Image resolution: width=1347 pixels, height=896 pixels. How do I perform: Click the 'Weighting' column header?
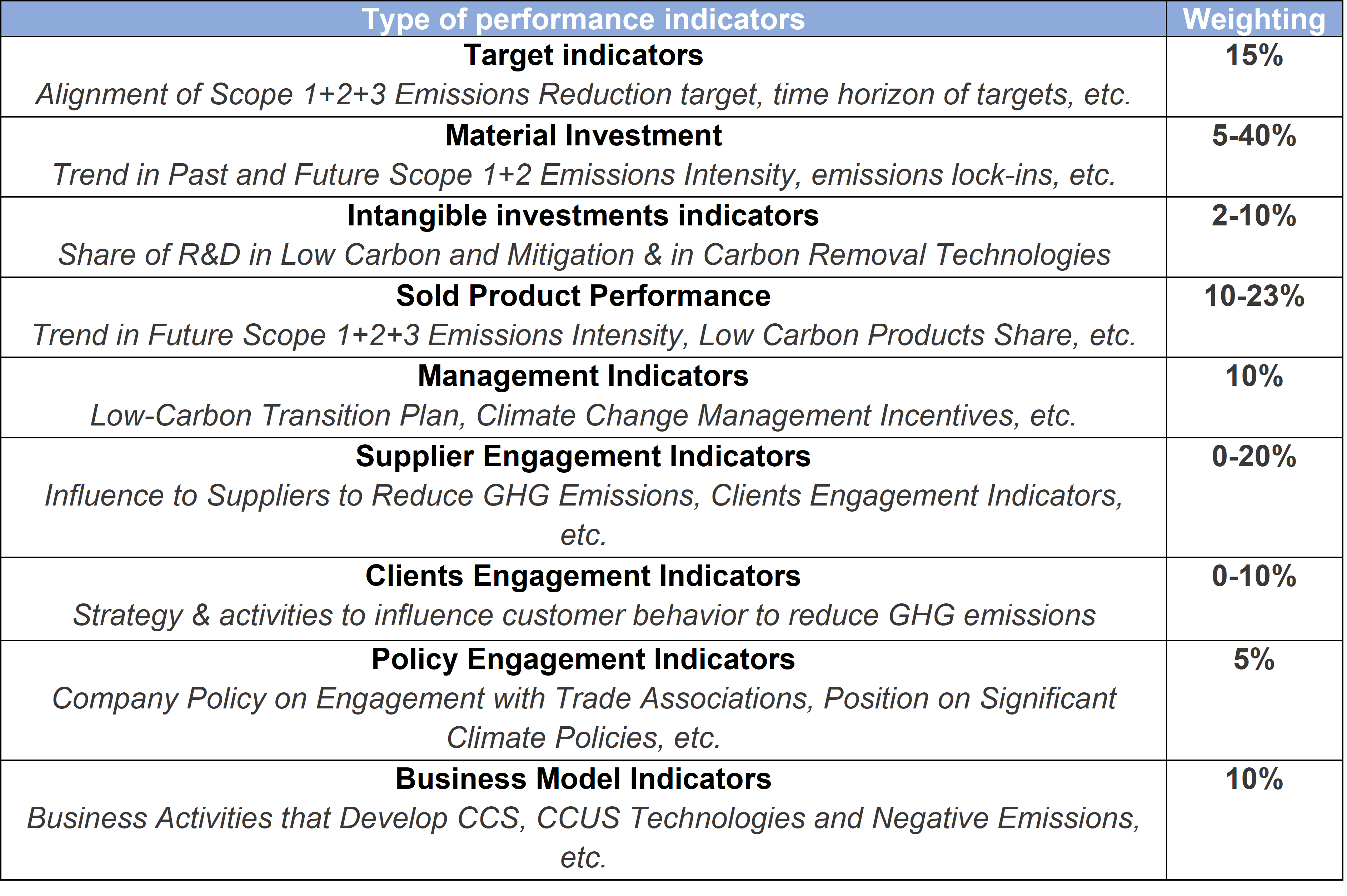1253,19
